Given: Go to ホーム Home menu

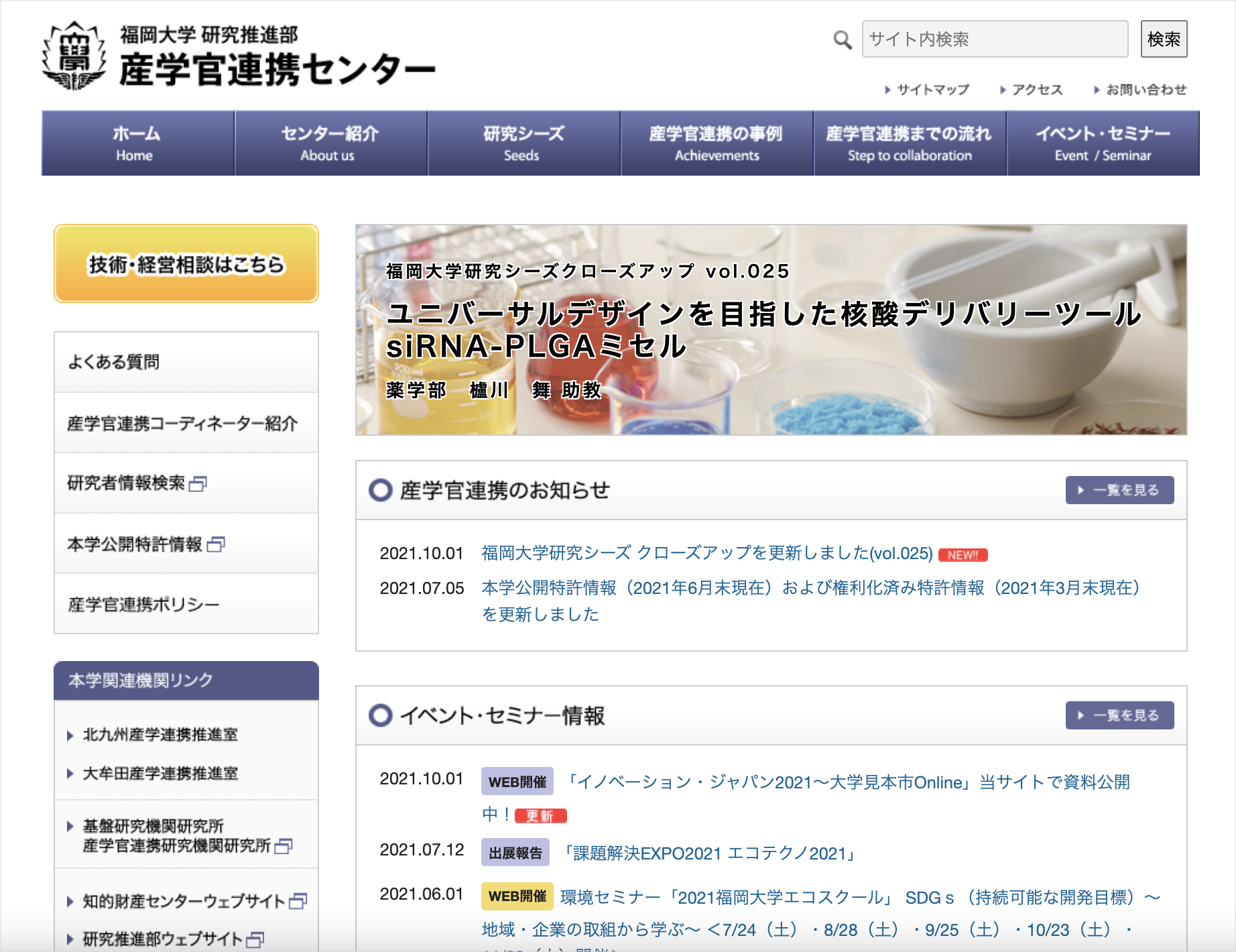Looking at the screenshot, I should click(x=138, y=143).
